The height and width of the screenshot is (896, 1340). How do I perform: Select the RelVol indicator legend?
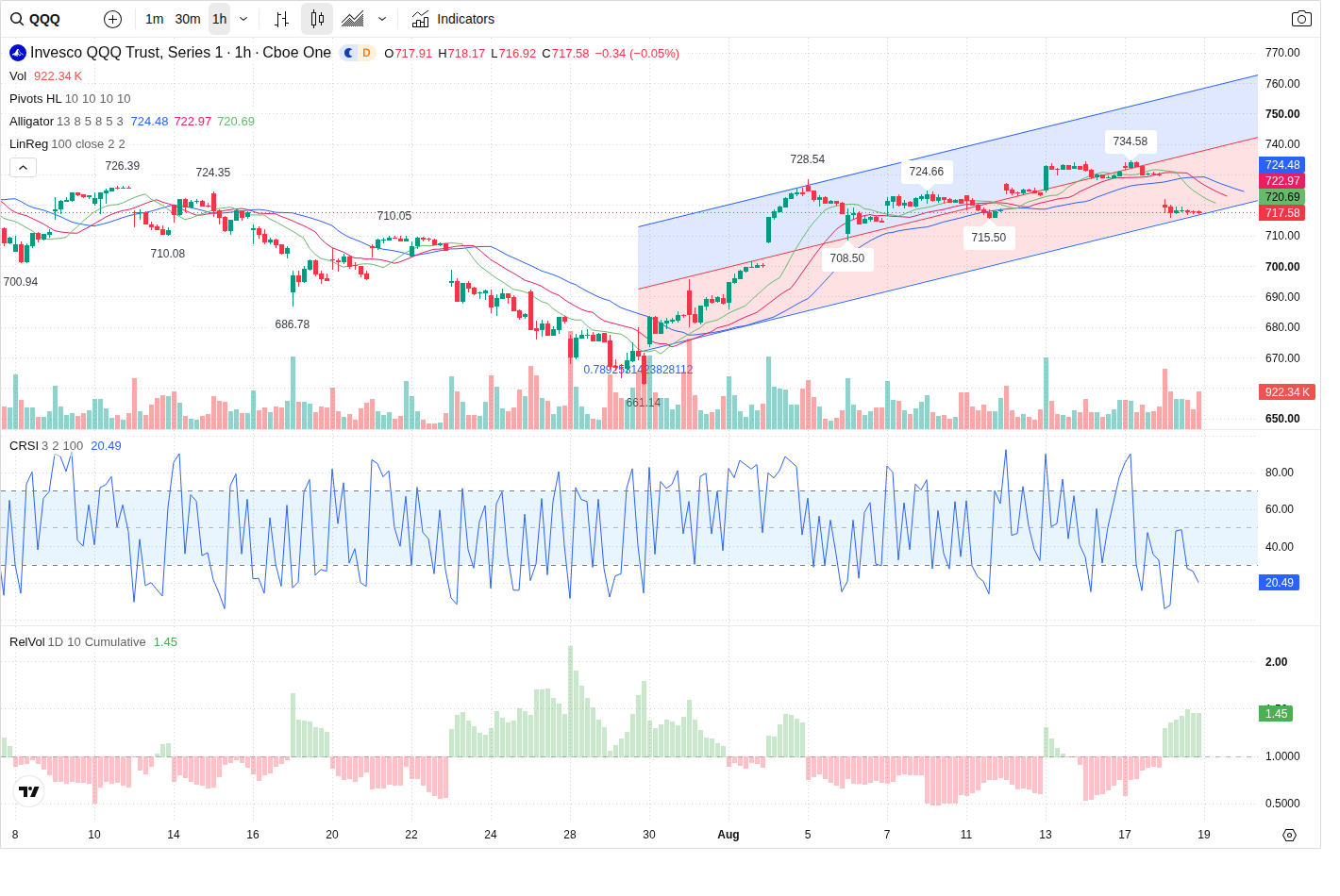[26, 642]
